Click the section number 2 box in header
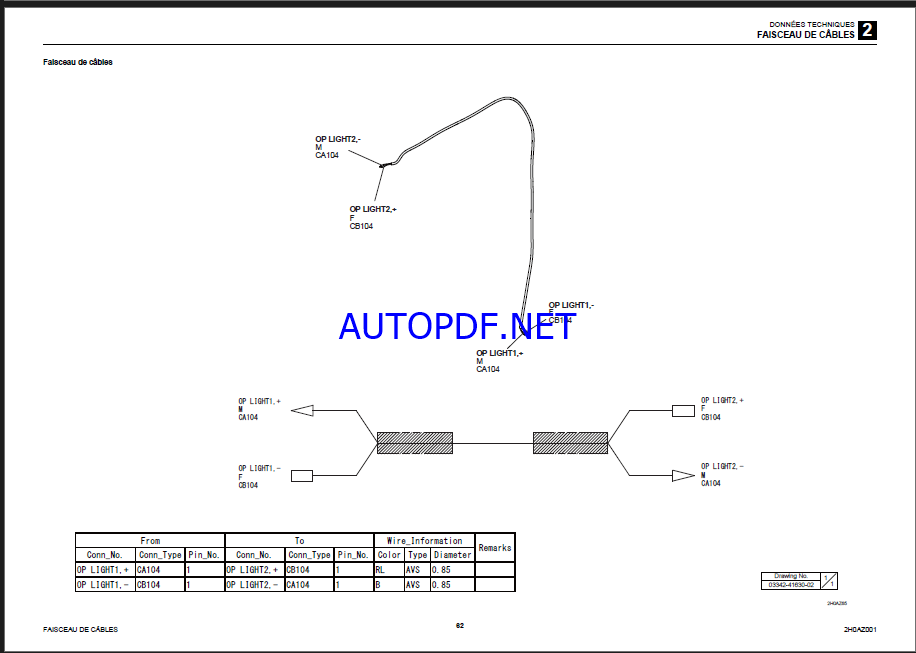The height and width of the screenshot is (653, 916). [x=867, y=30]
